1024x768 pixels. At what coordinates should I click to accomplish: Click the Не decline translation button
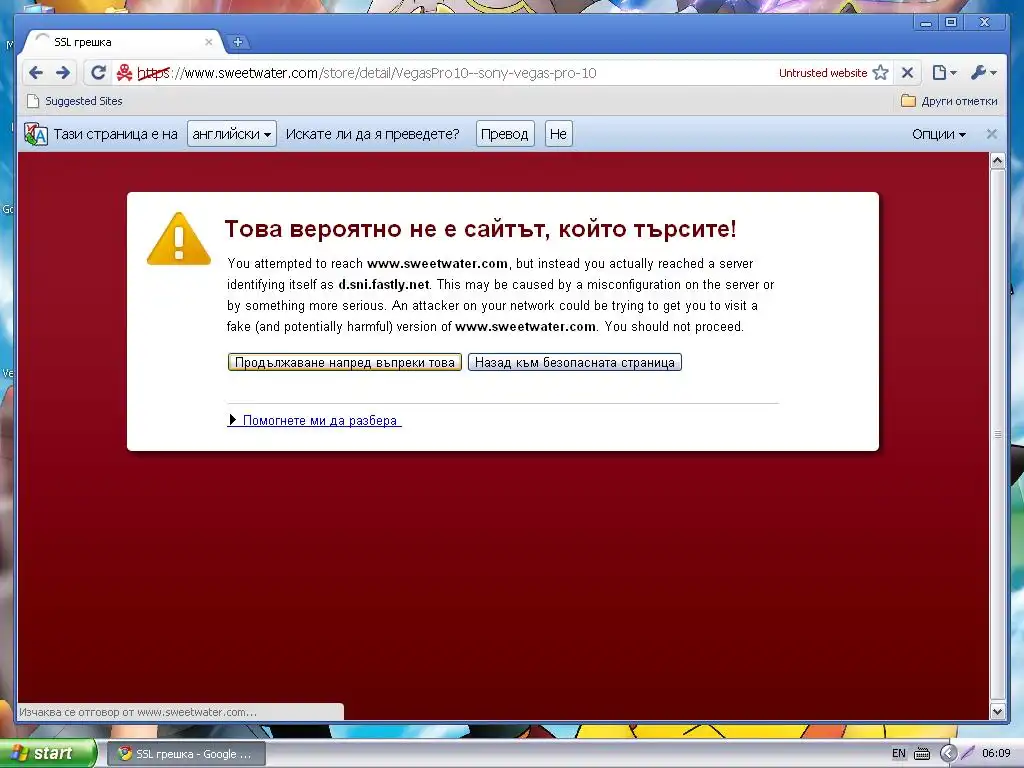[x=558, y=134]
